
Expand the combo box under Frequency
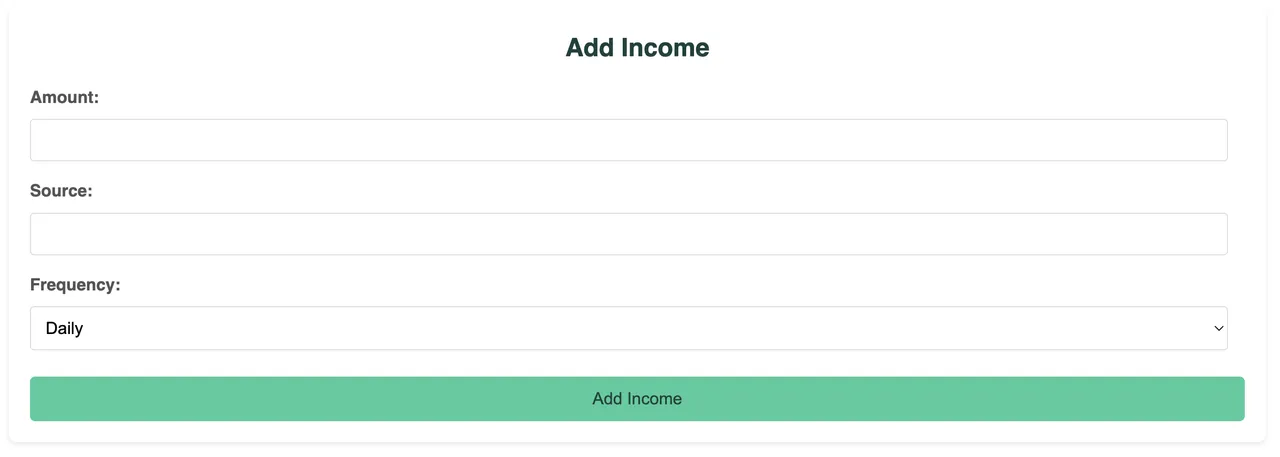(628, 328)
